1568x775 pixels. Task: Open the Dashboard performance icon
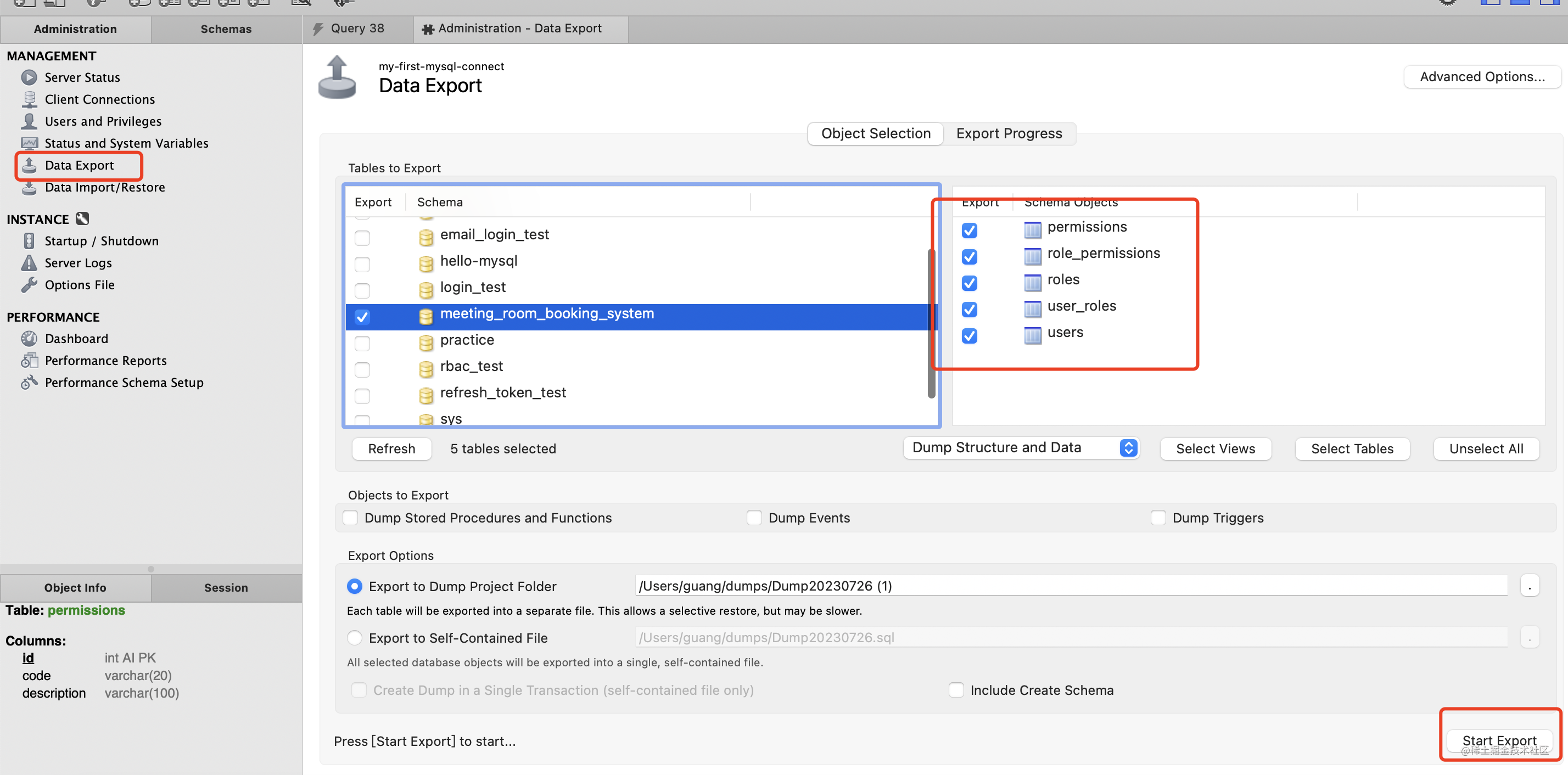[x=29, y=339]
